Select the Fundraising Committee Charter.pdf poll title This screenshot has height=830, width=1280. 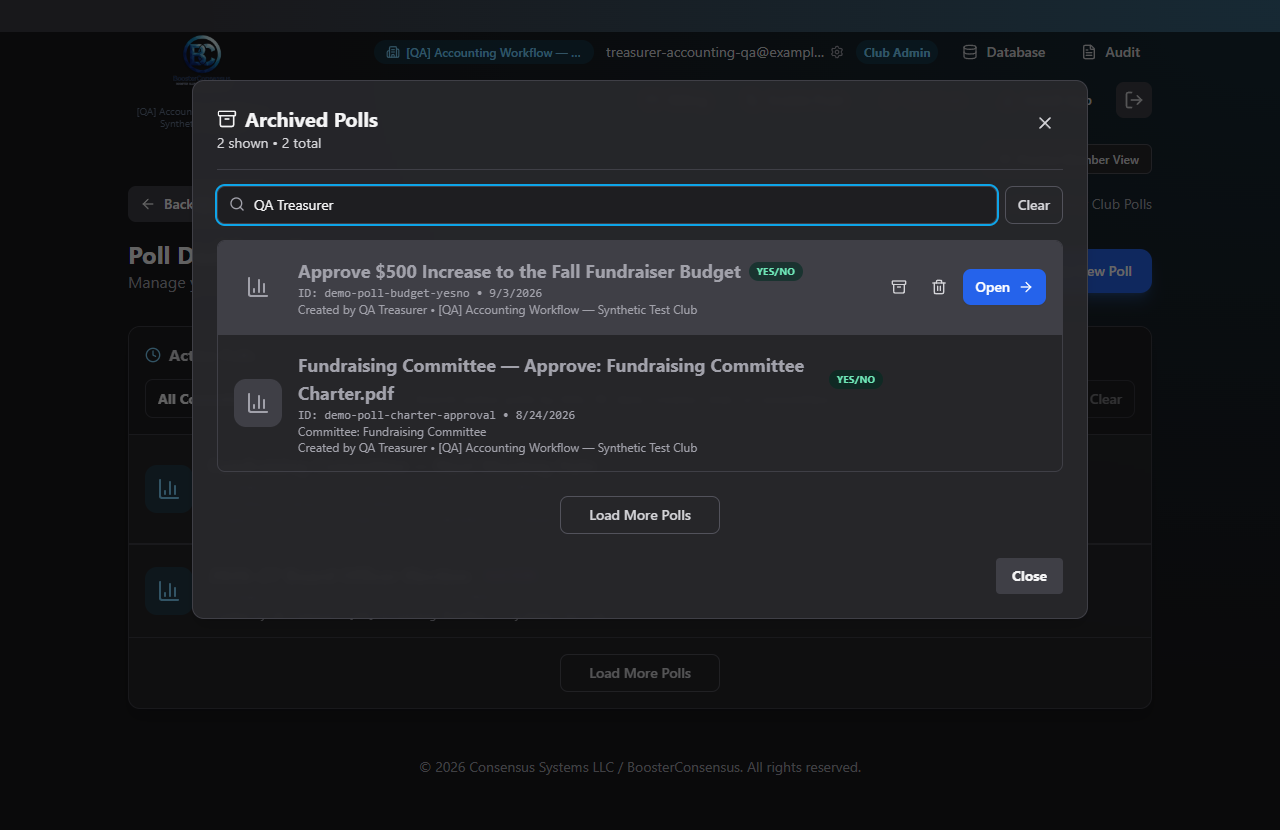point(551,380)
